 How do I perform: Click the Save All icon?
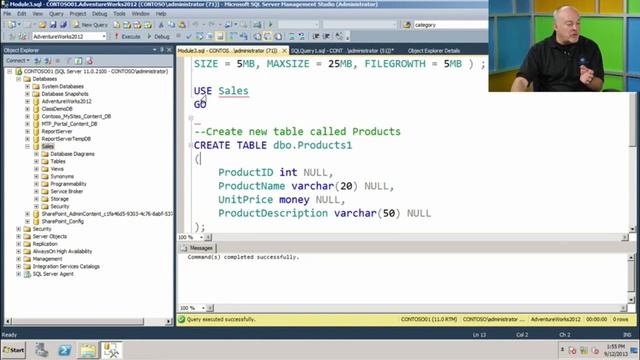tap(63, 25)
